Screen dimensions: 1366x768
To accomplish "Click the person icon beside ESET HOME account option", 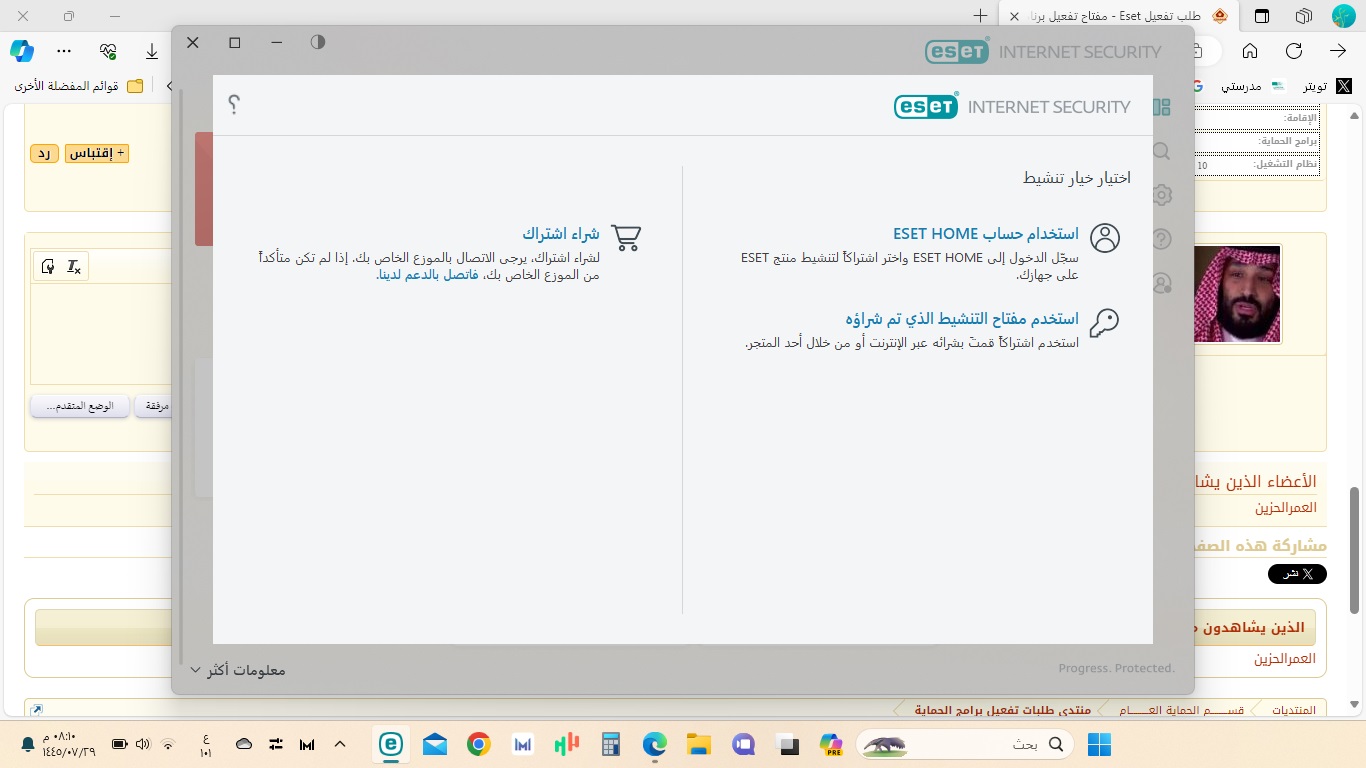I will (x=1105, y=238).
